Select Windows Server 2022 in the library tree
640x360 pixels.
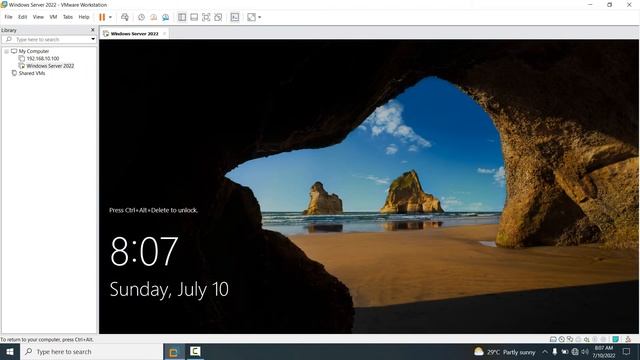[x=50, y=66]
